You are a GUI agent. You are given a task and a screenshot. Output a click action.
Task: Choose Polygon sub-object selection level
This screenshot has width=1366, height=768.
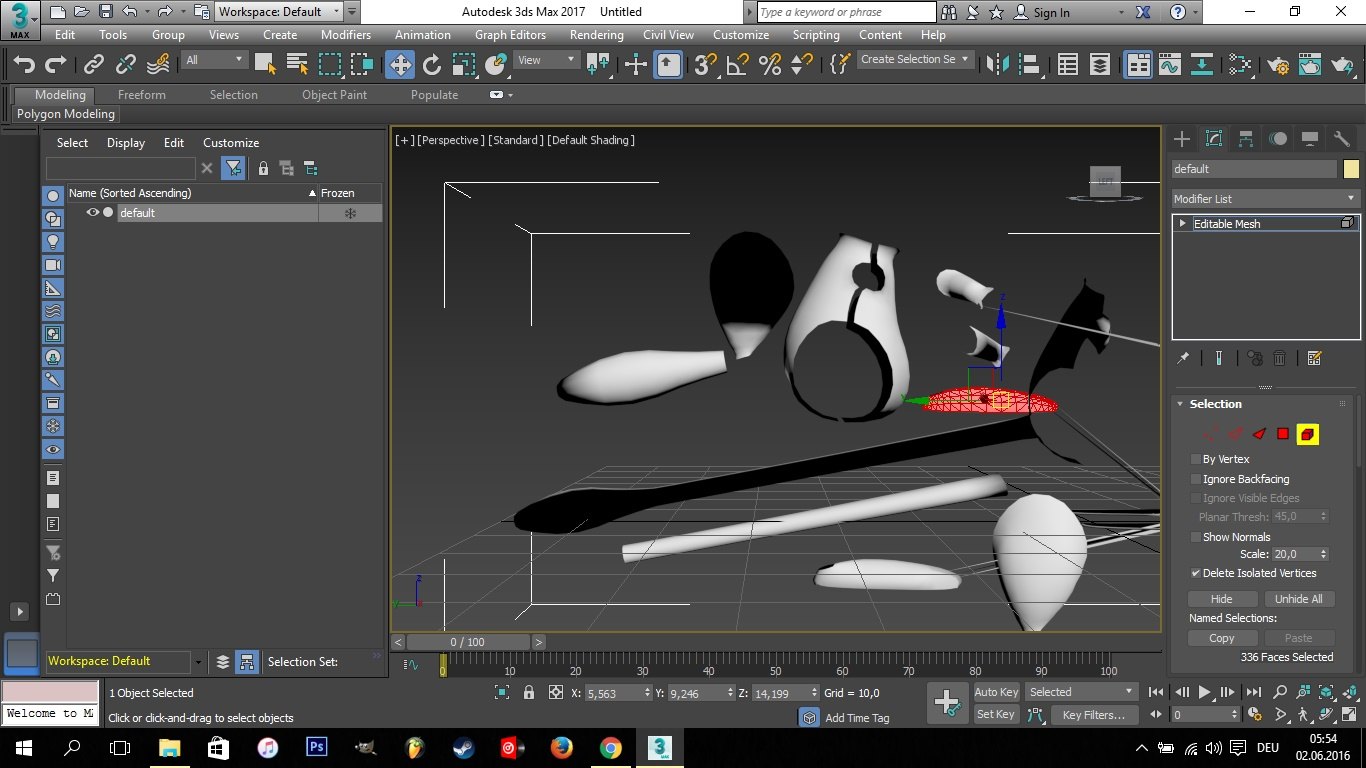point(1283,434)
